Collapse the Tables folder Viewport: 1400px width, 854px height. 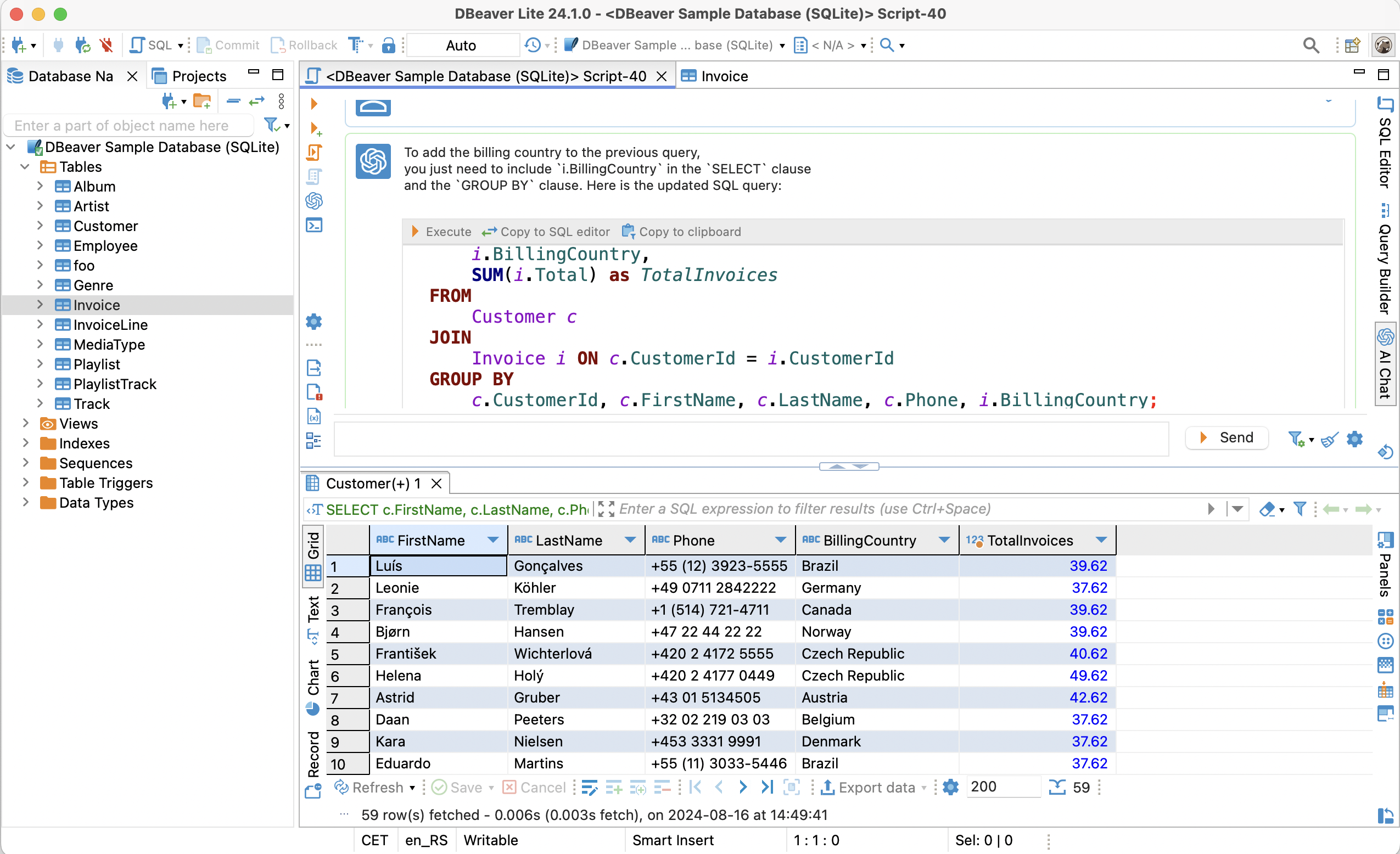(25, 166)
